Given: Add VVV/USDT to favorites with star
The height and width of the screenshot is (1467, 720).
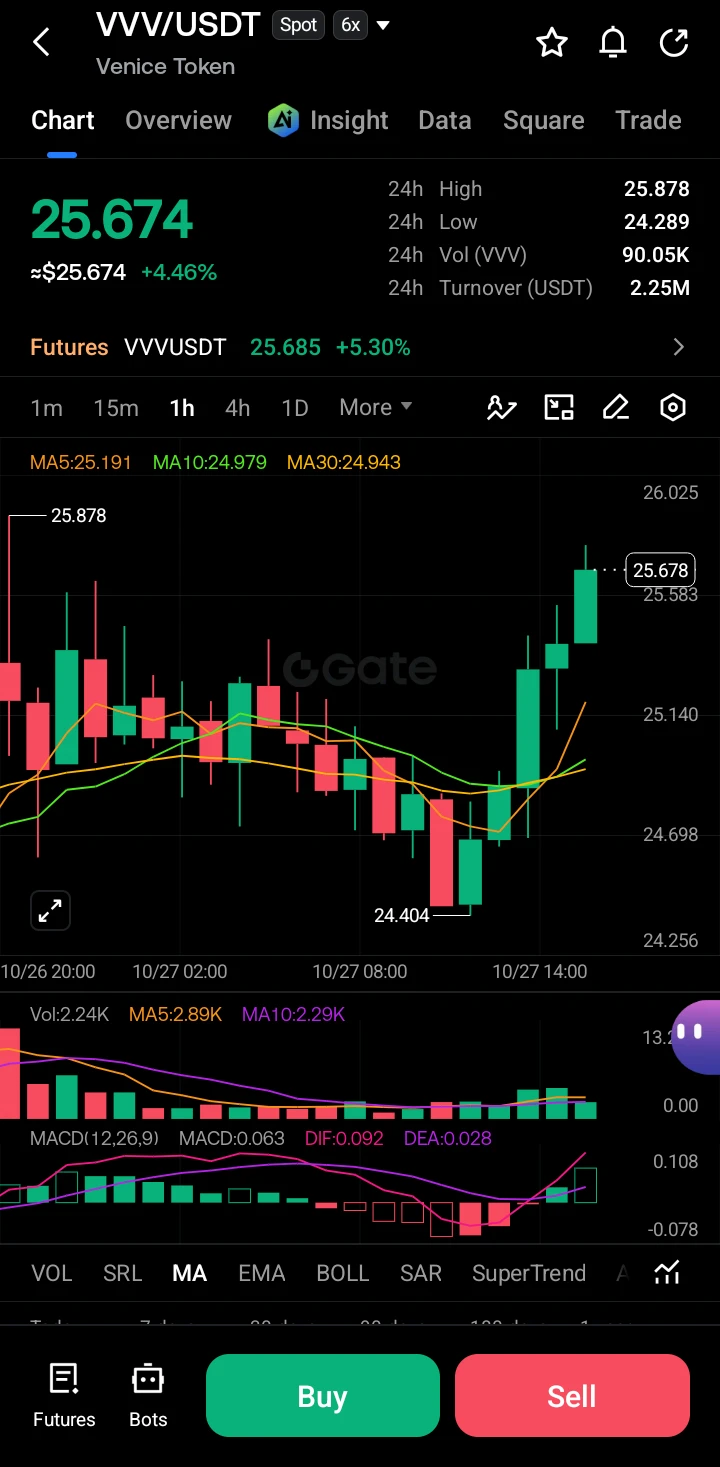Looking at the screenshot, I should pos(552,42).
